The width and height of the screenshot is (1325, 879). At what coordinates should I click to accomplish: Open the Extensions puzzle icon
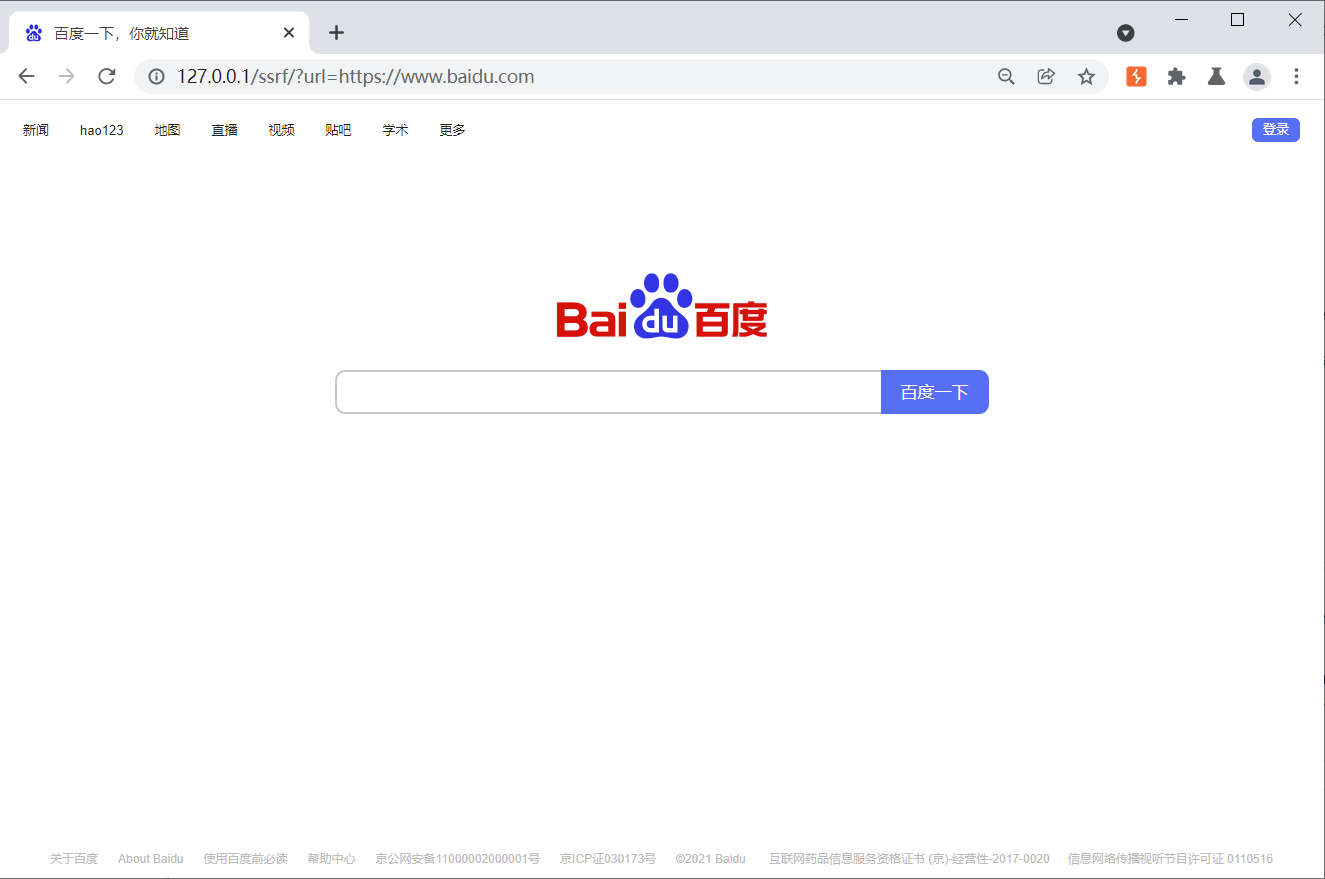(1176, 76)
